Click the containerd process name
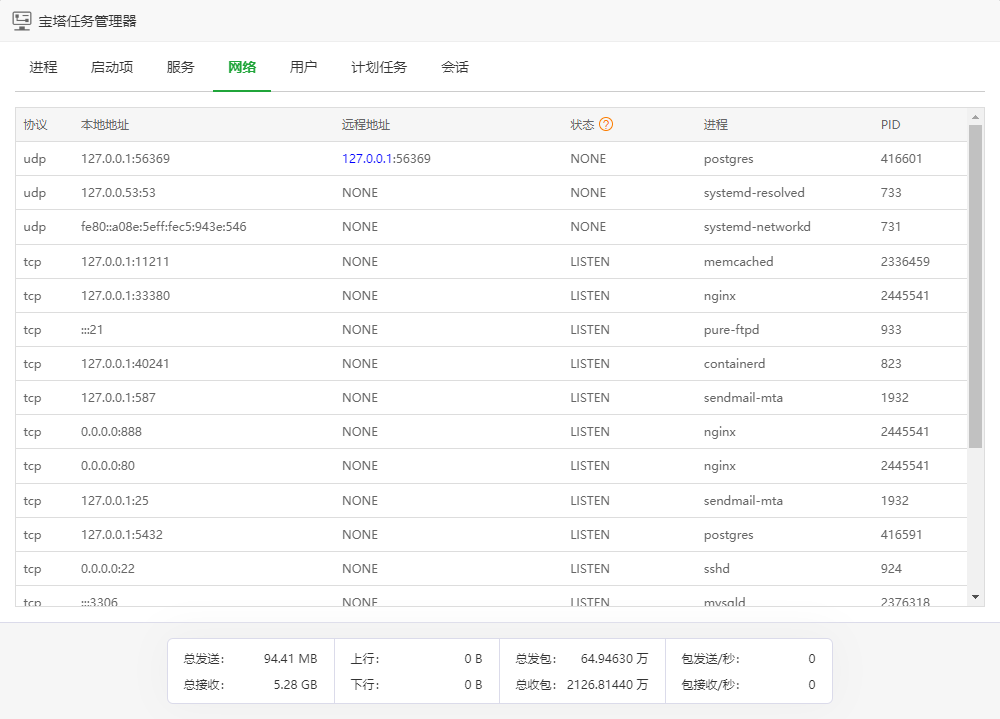This screenshot has width=1000, height=719. 734,364
